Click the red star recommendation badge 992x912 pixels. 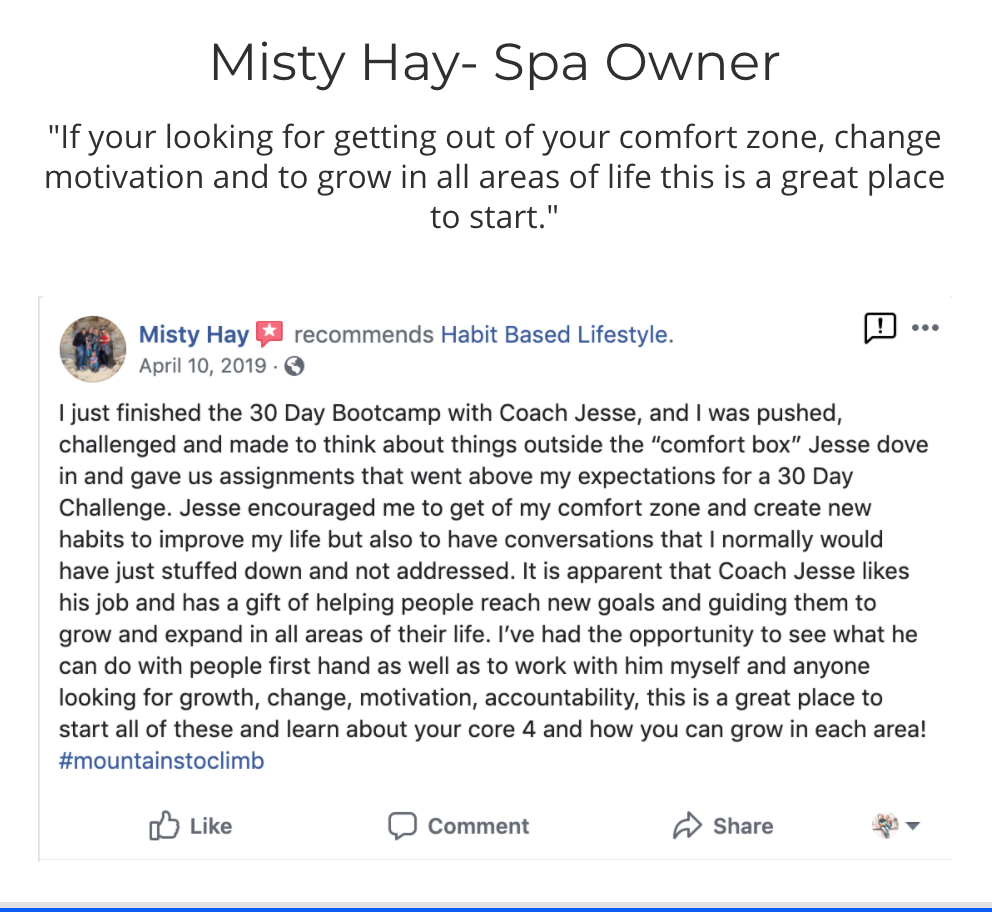coord(270,334)
